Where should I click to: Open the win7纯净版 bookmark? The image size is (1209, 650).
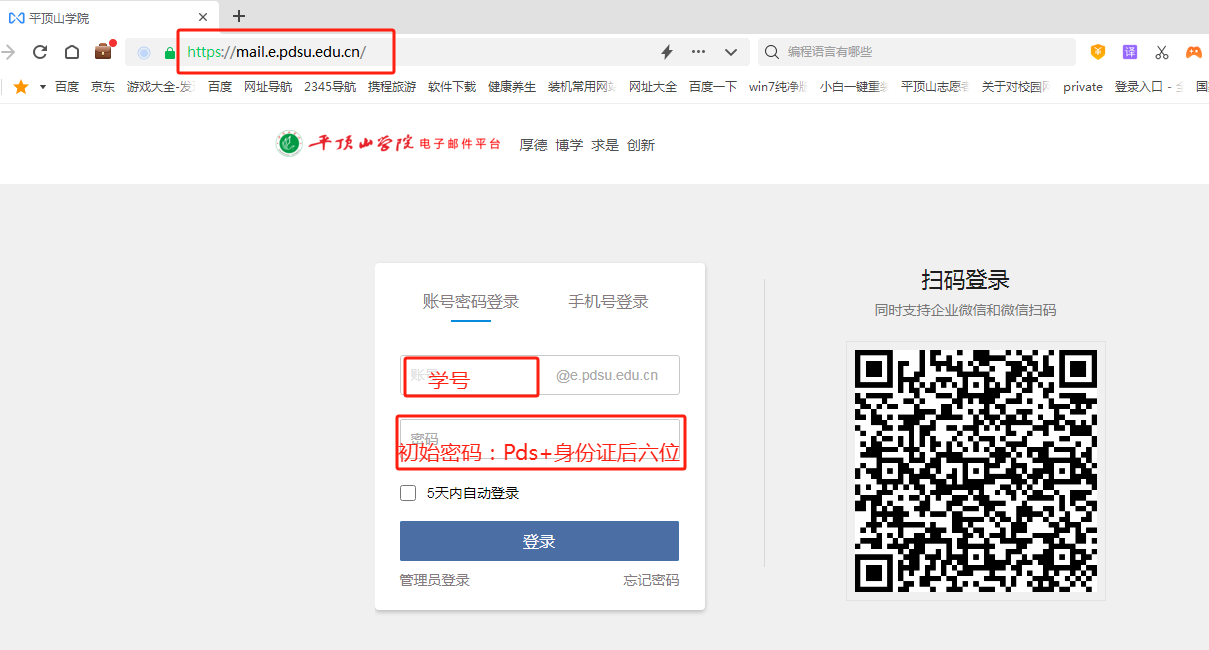click(x=778, y=87)
